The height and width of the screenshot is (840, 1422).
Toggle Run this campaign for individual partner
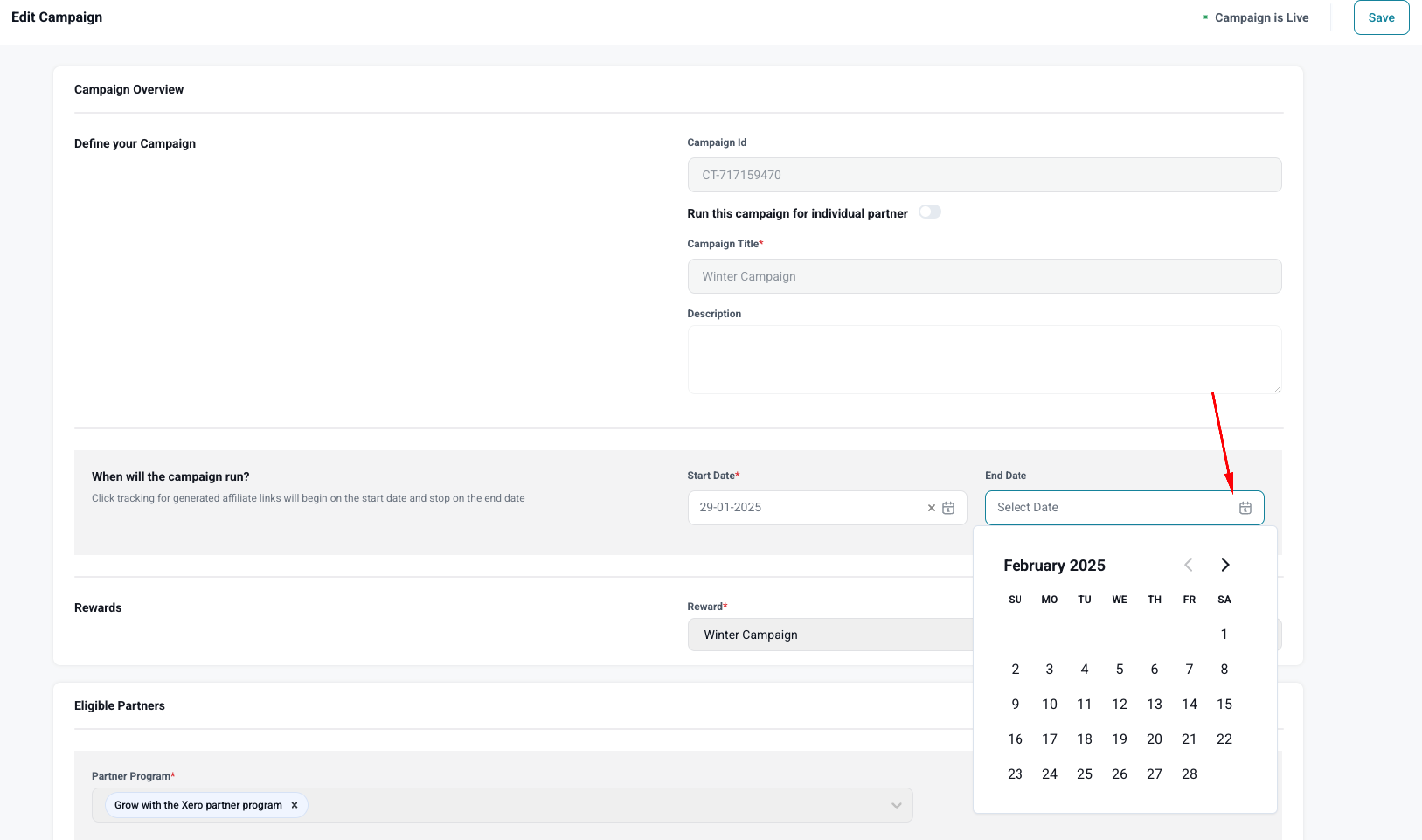(929, 212)
